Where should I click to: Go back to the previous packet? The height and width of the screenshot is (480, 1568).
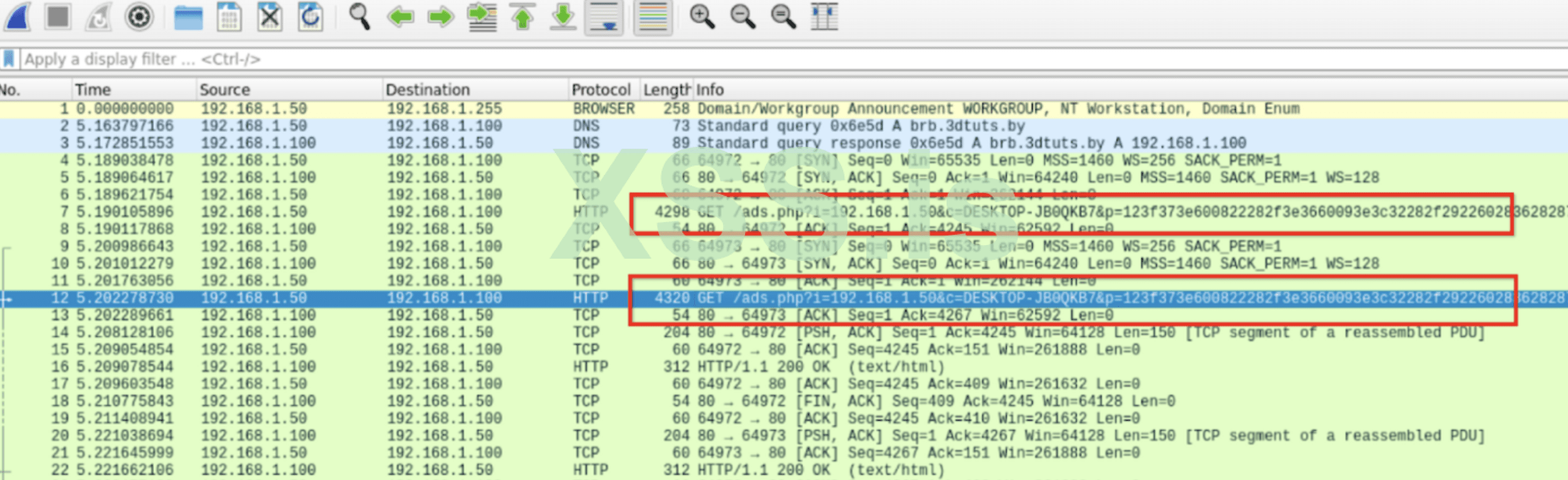(x=400, y=16)
